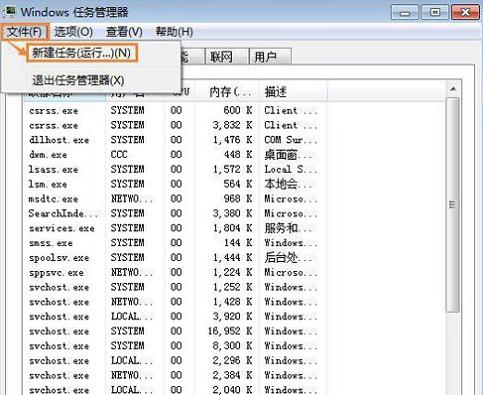Click the 1,224 K memory value

[x=233, y=273]
